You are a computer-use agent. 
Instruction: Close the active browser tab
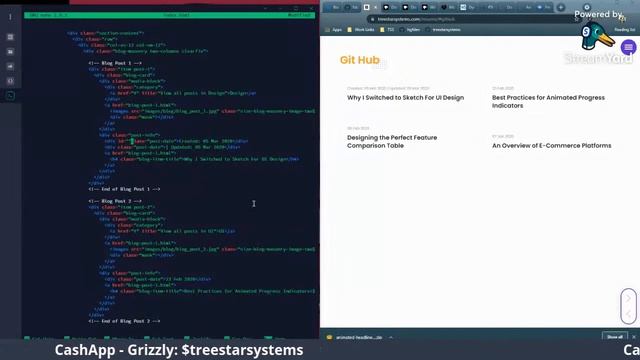(376, 7)
